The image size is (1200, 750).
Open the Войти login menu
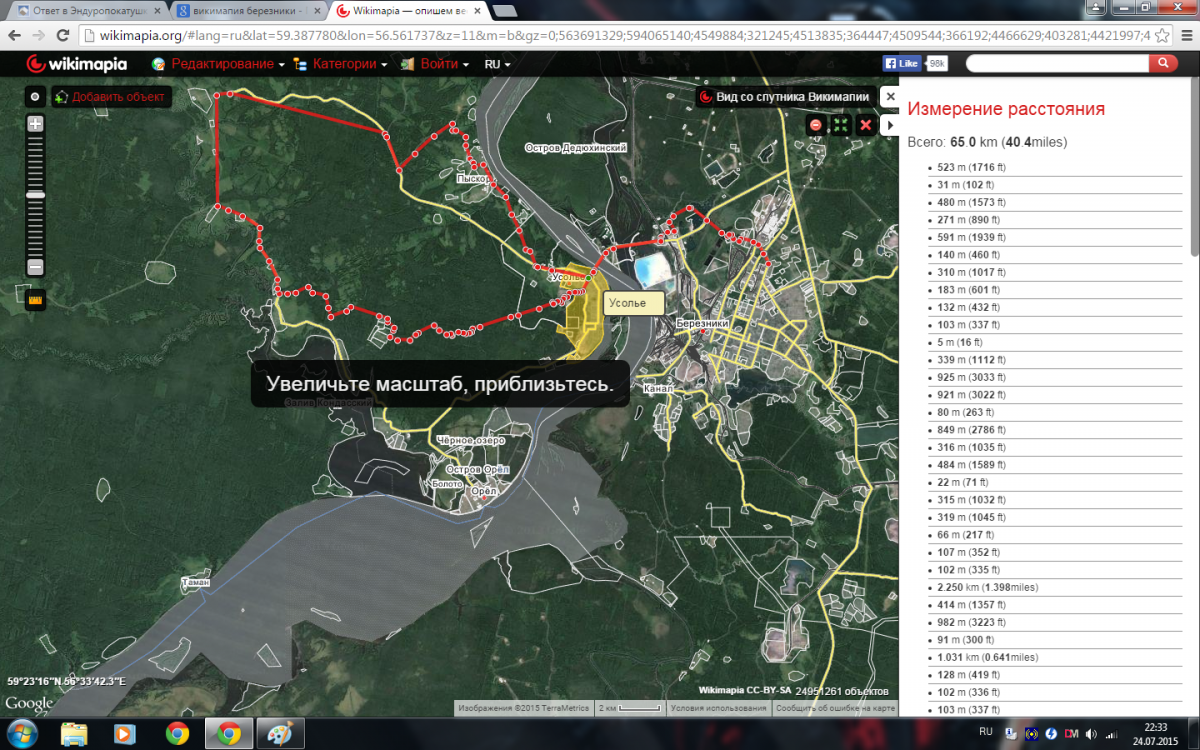pos(438,64)
